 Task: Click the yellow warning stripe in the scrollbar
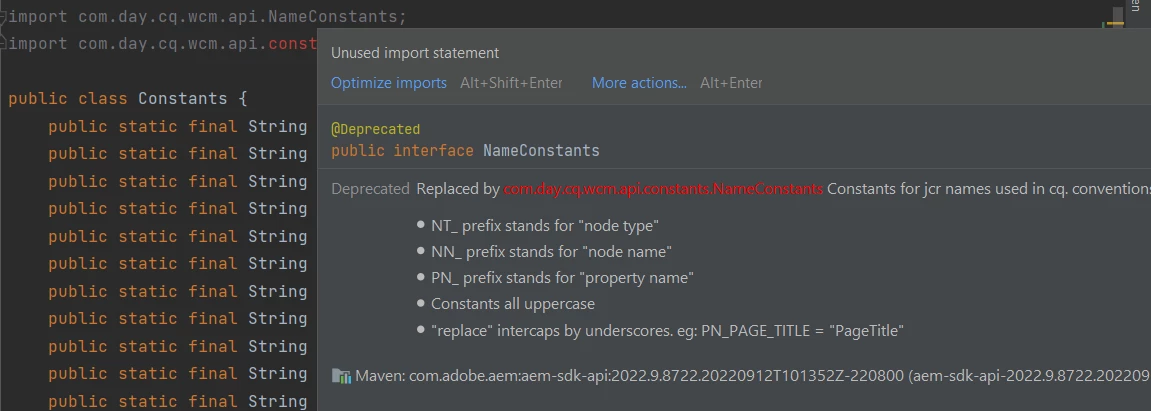point(1115,23)
